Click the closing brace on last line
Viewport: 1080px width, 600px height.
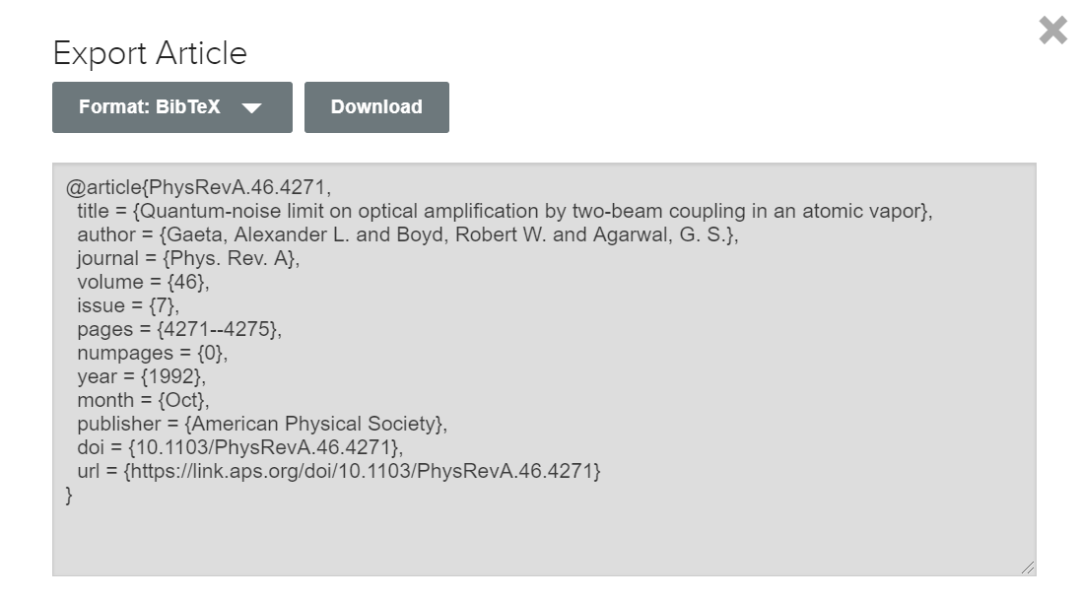click(69, 495)
